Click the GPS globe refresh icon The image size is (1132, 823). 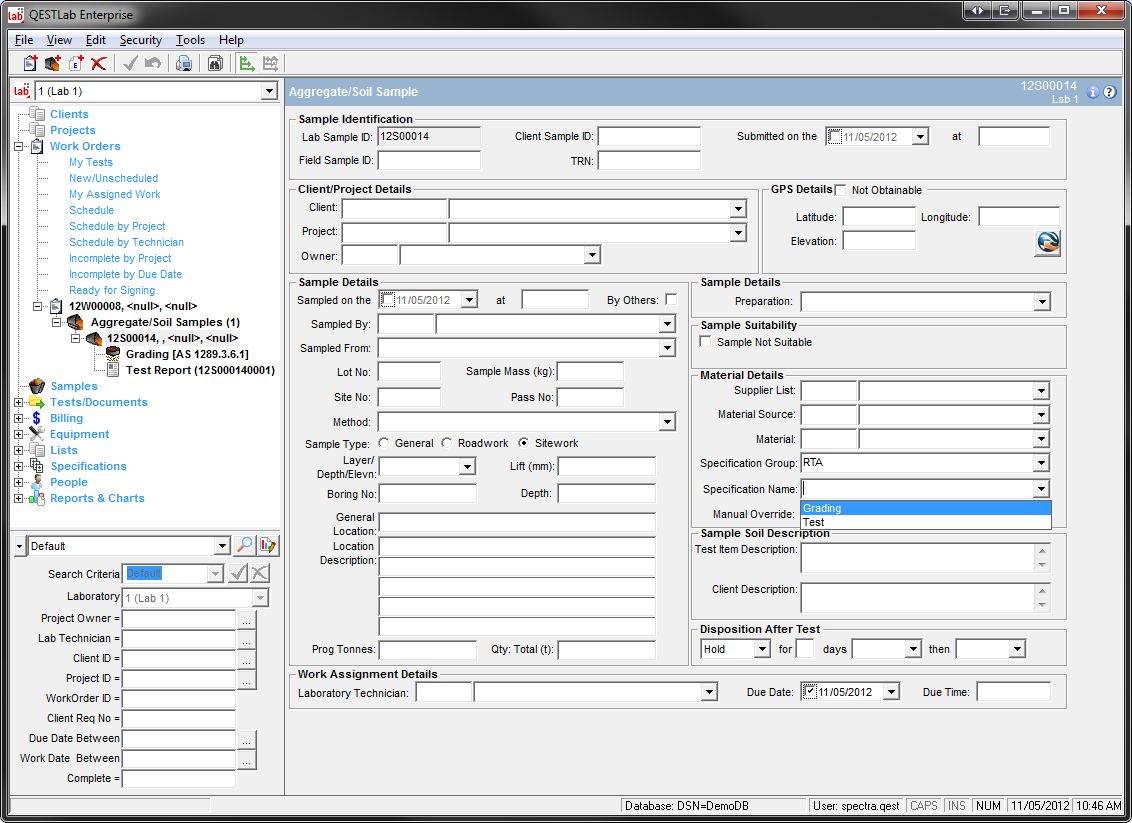click(1047, 243)
